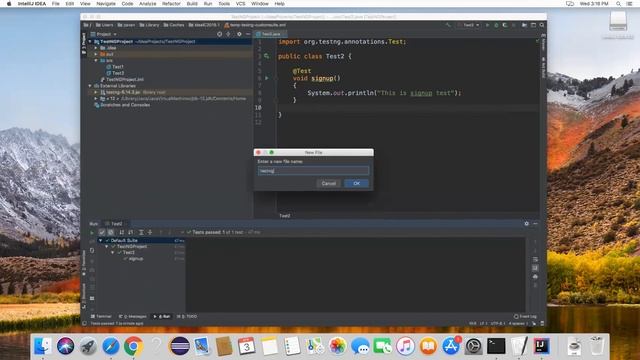Expand the .idea folder
This screenshot has width=640, height=360.
96,48
